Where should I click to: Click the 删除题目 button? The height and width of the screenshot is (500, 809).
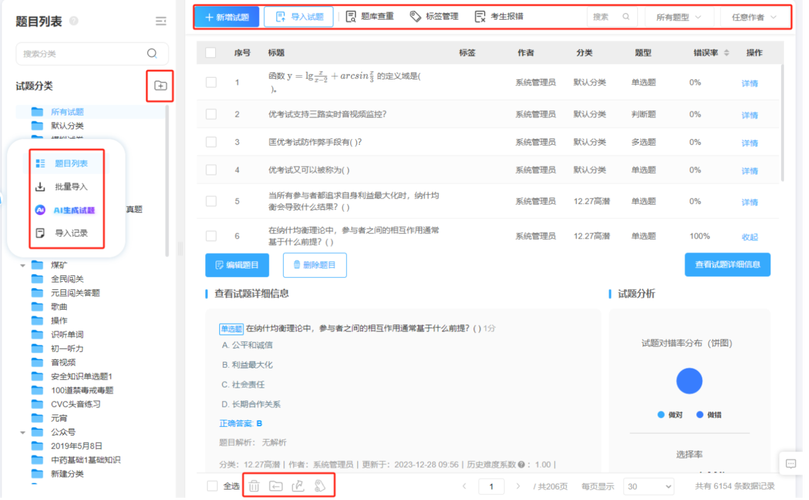[315, 265]
